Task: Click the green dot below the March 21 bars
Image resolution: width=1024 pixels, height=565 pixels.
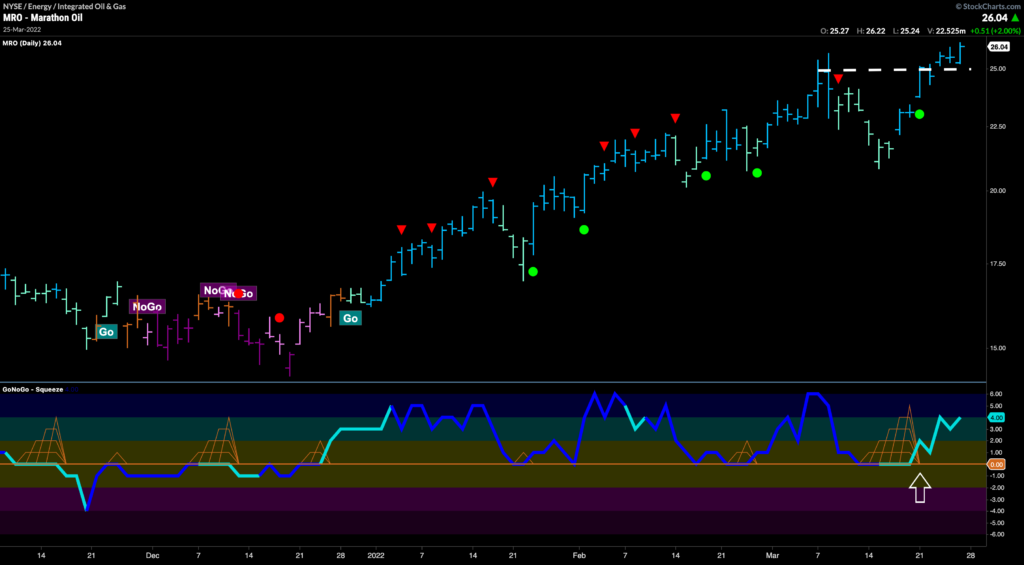Action: (x=919, y=114)
